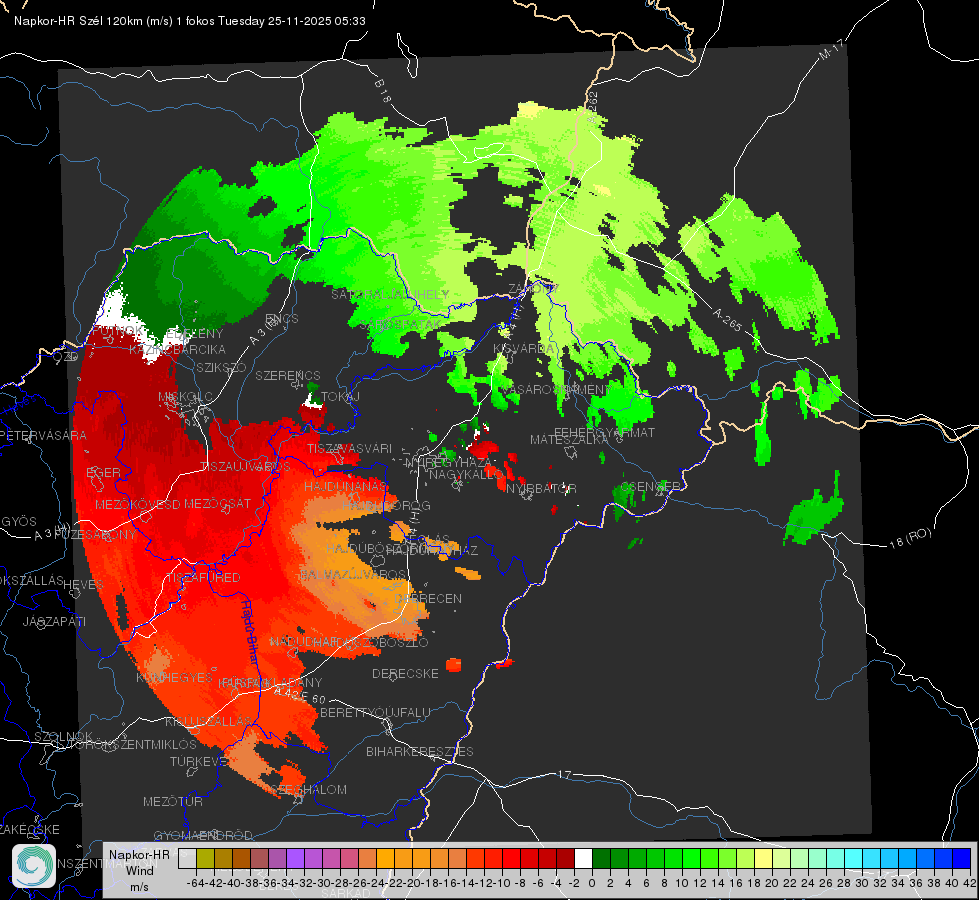Pick the darkest green swatch right of white

click(x=601, y=858)
